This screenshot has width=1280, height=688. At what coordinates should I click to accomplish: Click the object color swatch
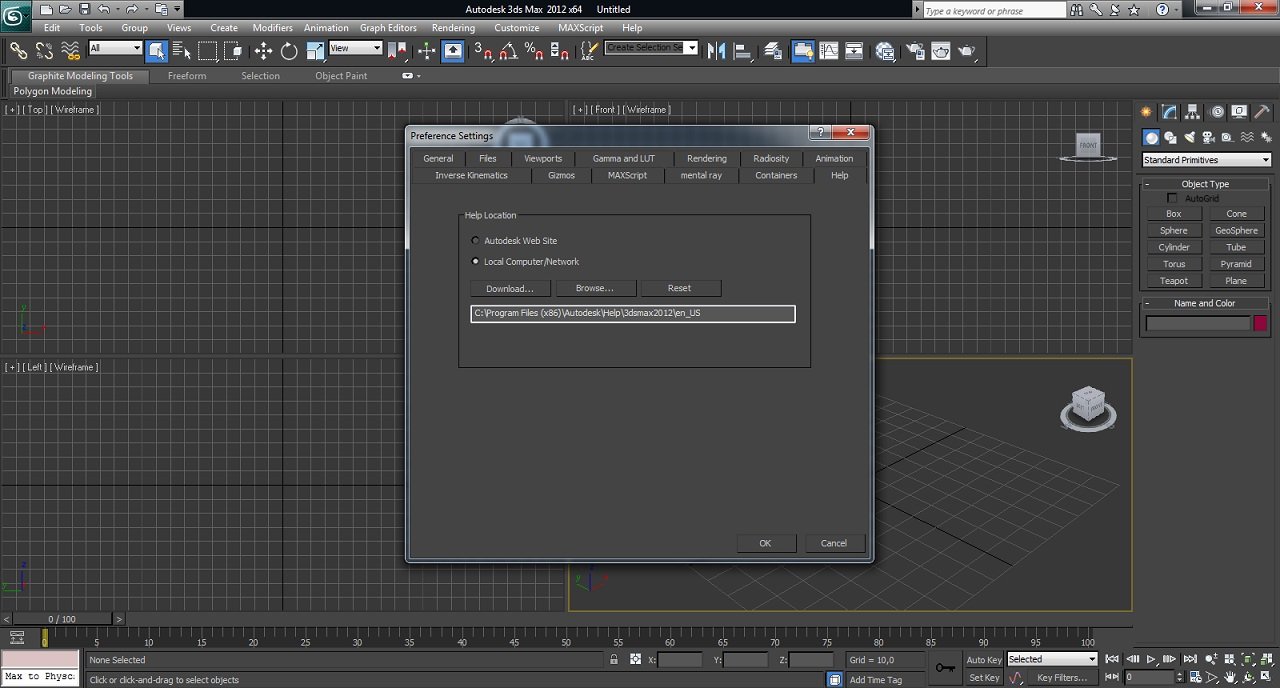coord(1260,323)
